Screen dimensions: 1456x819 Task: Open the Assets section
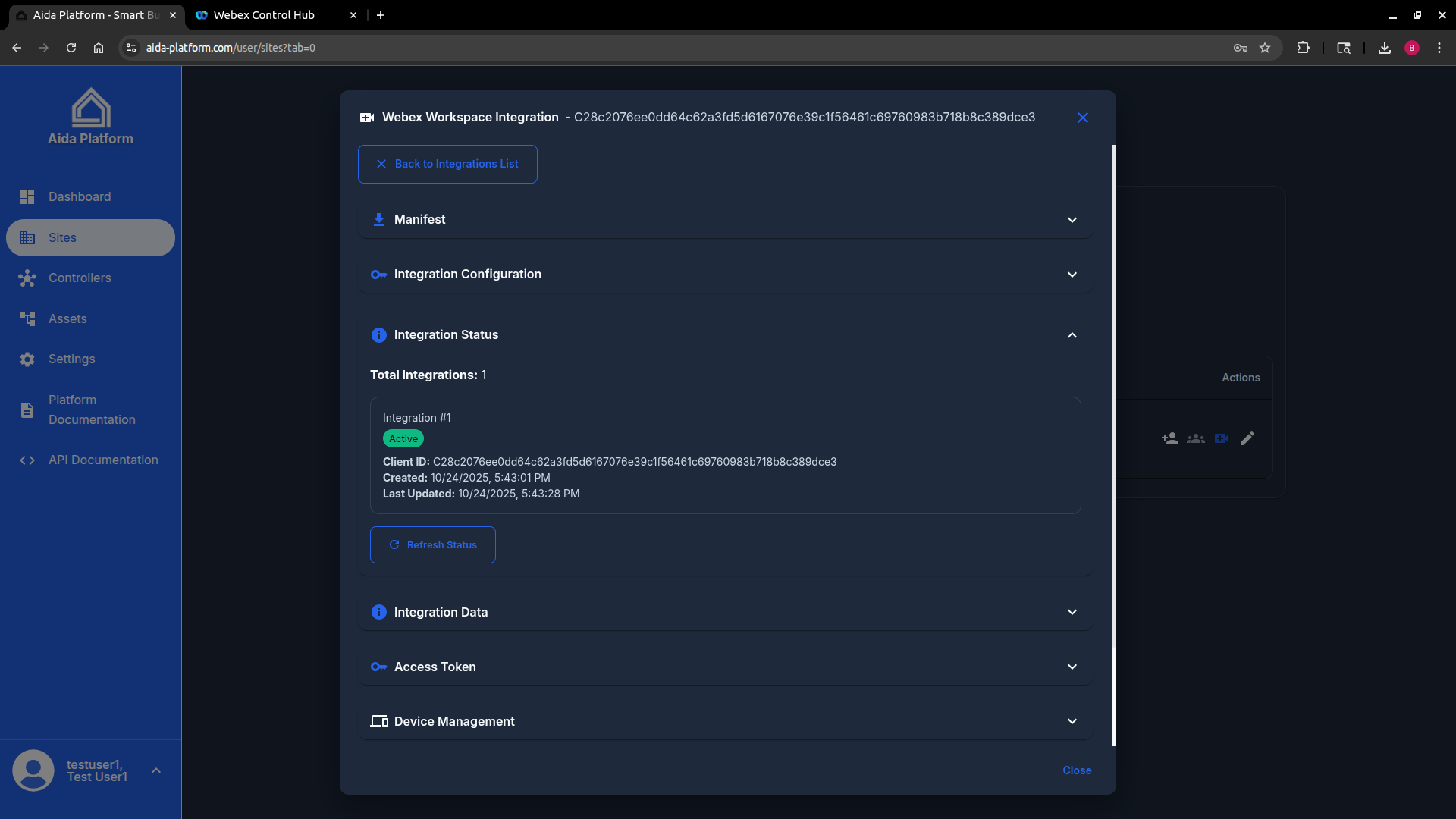point(67,318)
